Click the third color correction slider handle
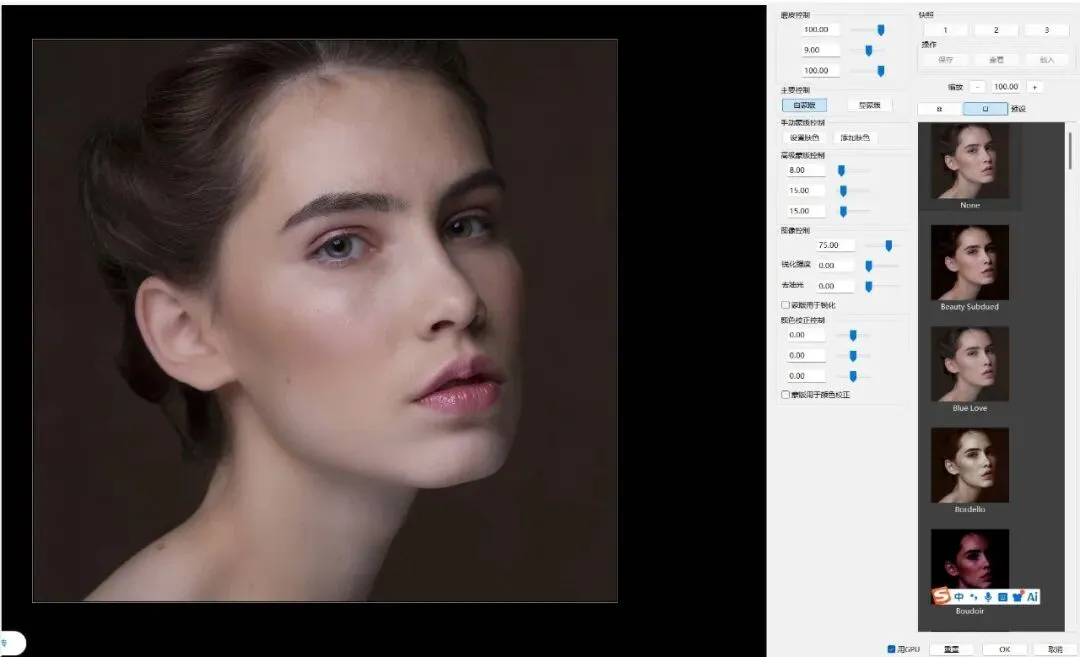The height and width of the screenshot is (657, 1080). click(853, 377)
